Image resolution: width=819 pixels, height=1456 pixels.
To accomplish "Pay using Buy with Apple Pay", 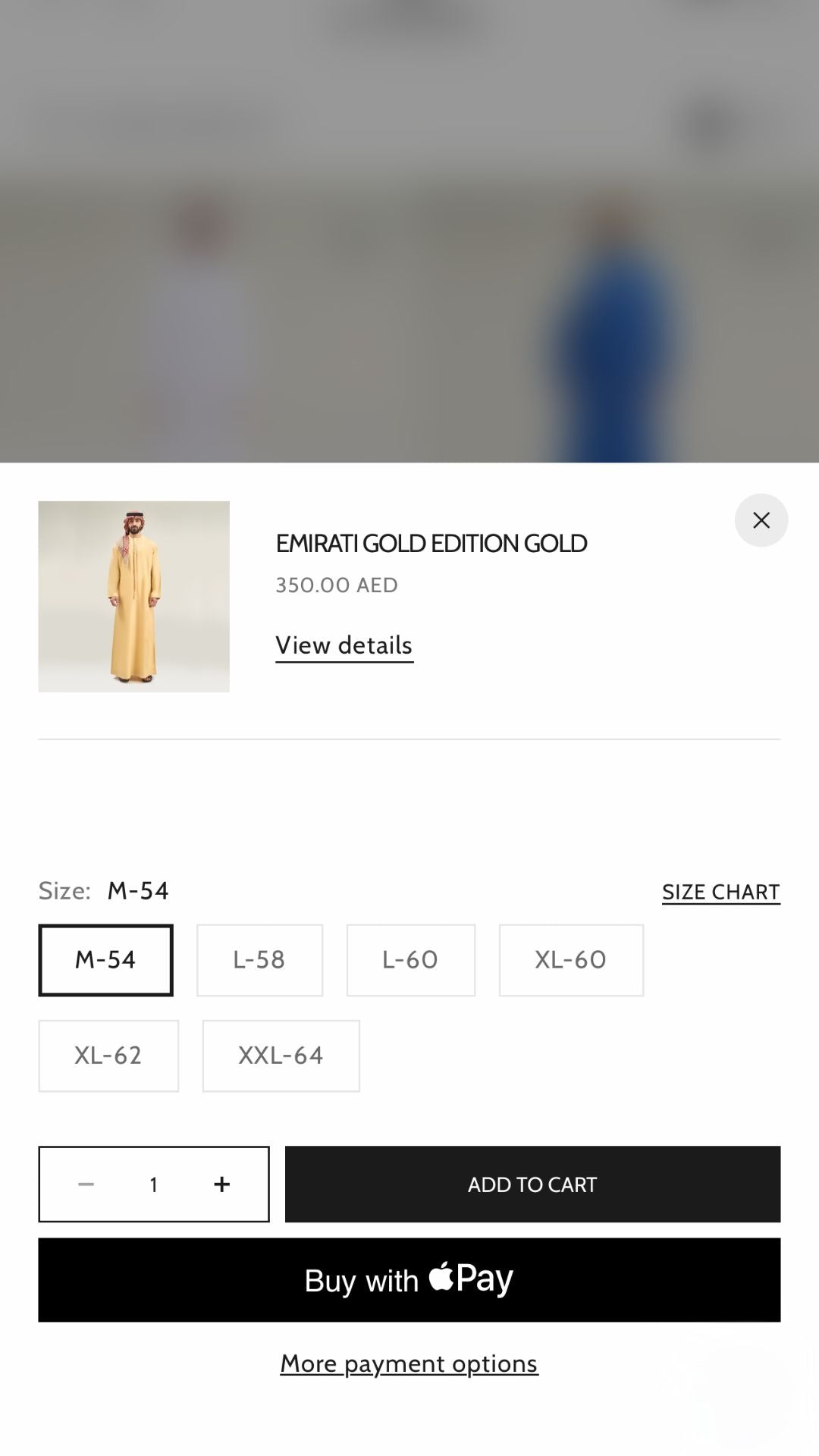I will [409, 1279].
